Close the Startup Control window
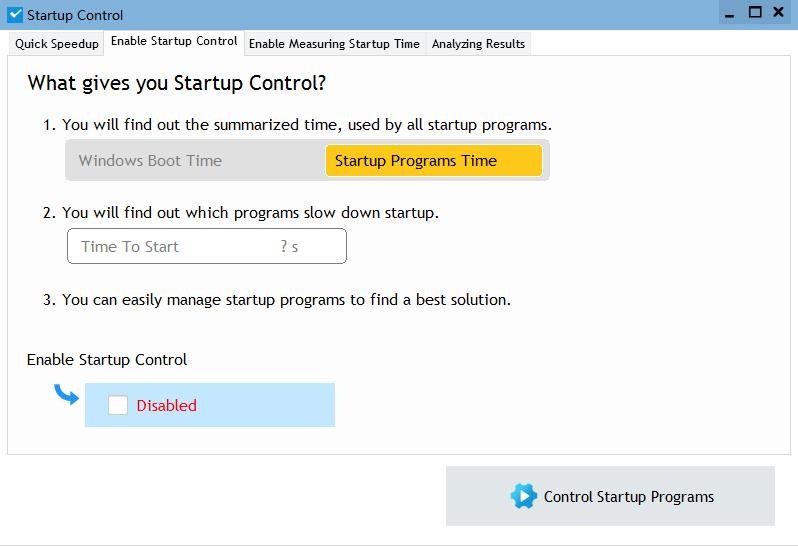Viewport: 798px width, 546px height. coord(778,12)
